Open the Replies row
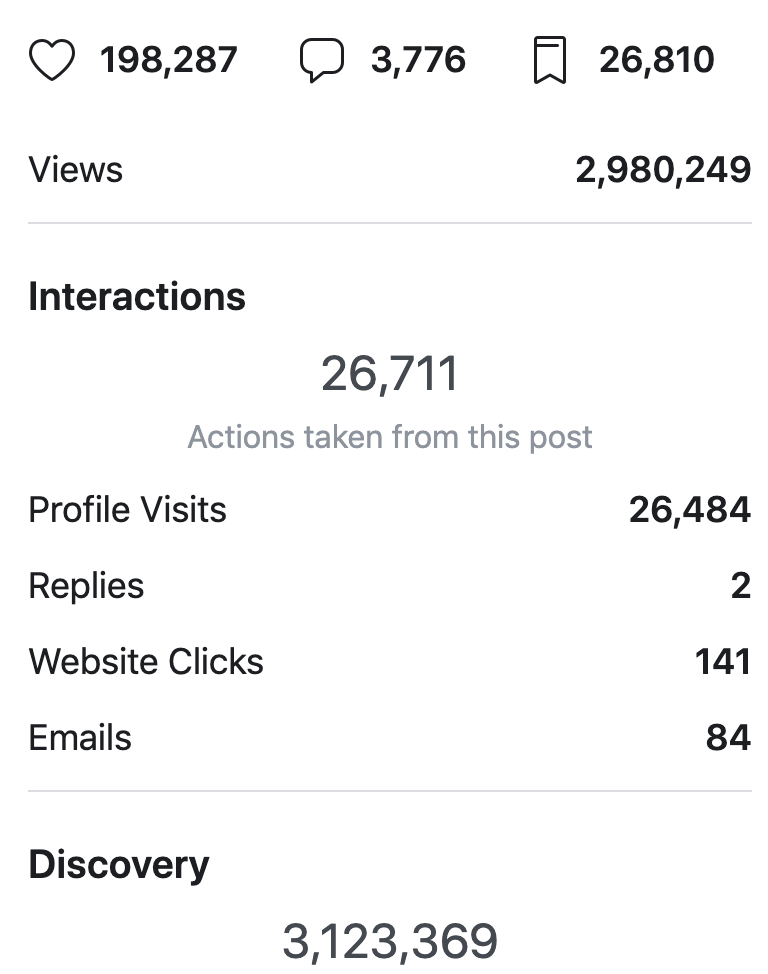Screen dimensions: 768x974 (390, 586)
